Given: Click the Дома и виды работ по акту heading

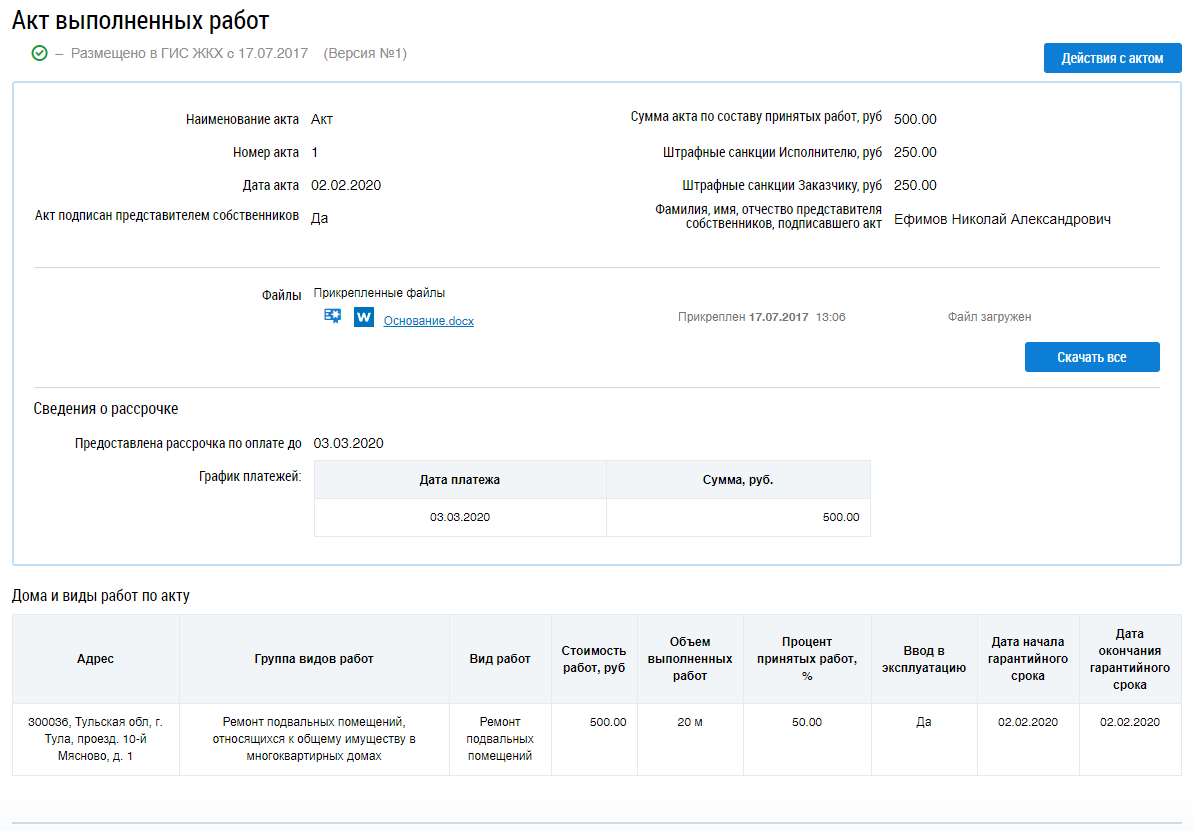Looking at the screenshot, I should click(100, 596).
